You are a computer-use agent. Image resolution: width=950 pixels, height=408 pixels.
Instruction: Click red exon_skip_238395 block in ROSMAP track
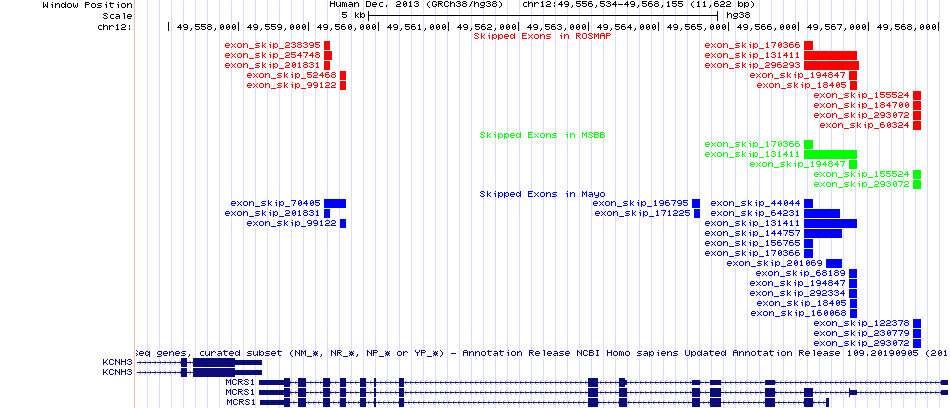click(325, 45)
